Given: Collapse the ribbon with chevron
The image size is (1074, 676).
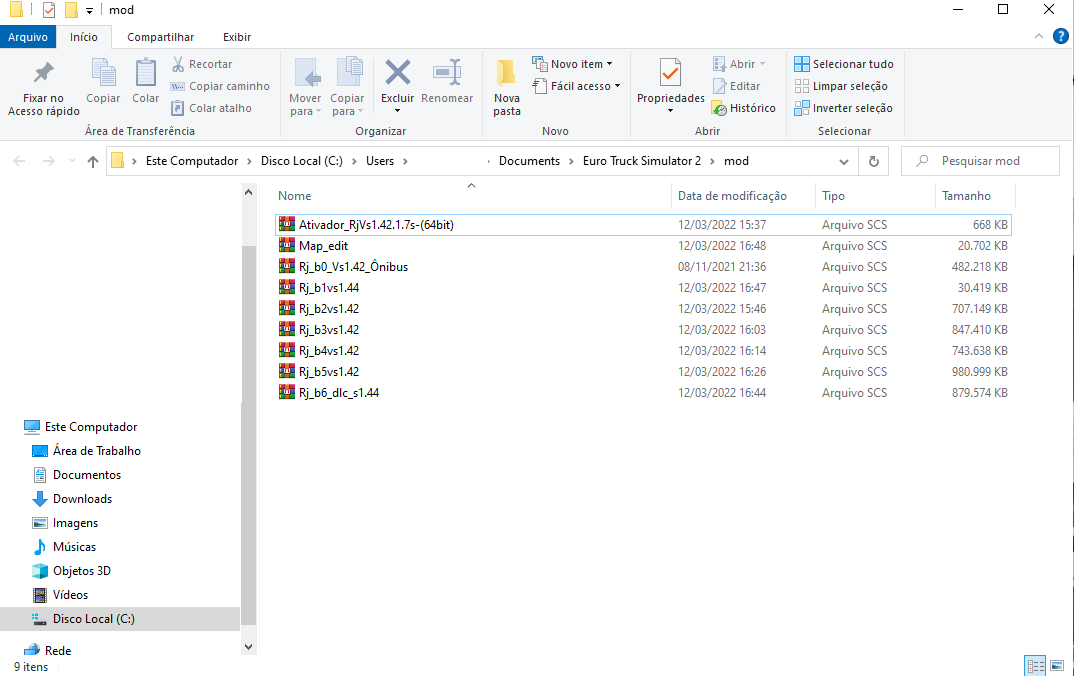Looking at the screenshot, I should click(x=1038, y=36).
